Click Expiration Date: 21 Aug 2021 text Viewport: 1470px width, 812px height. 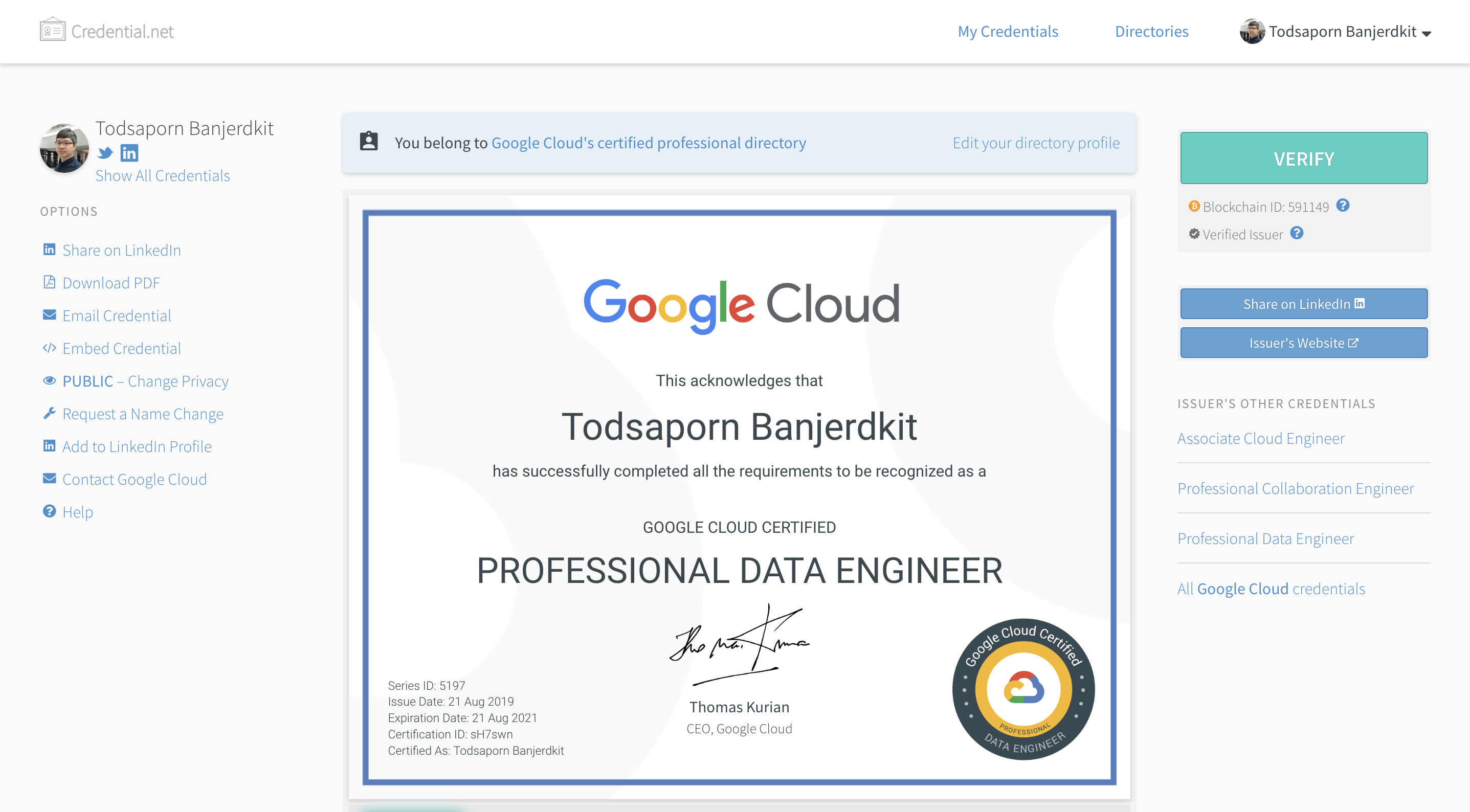point(463,718)
